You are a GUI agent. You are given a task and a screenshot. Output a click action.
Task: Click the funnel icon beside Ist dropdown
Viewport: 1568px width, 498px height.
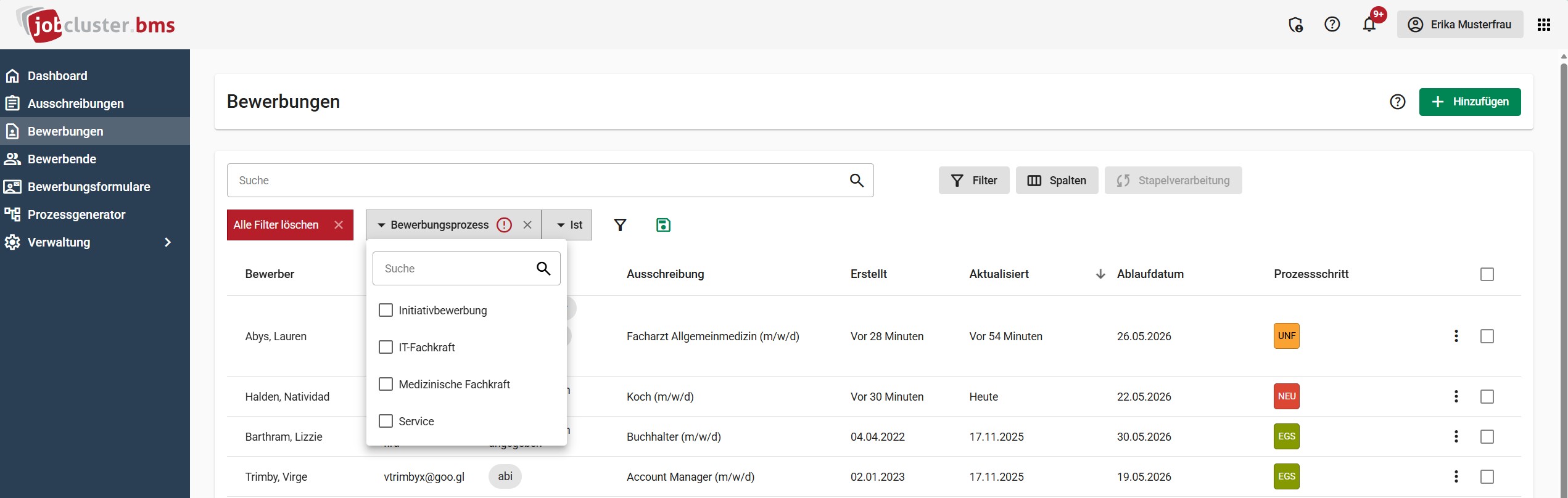tap(620, 225)
